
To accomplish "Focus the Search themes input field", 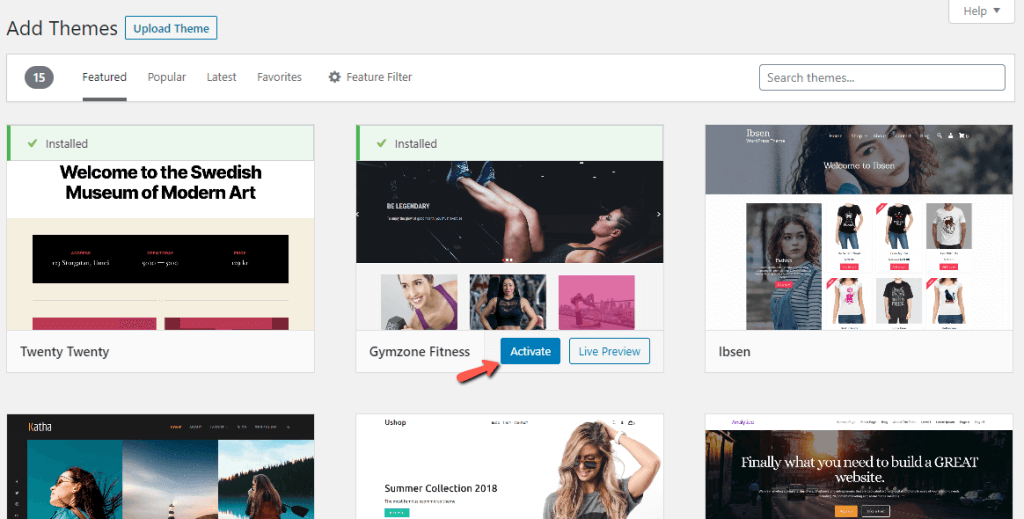I will point(882,78).
